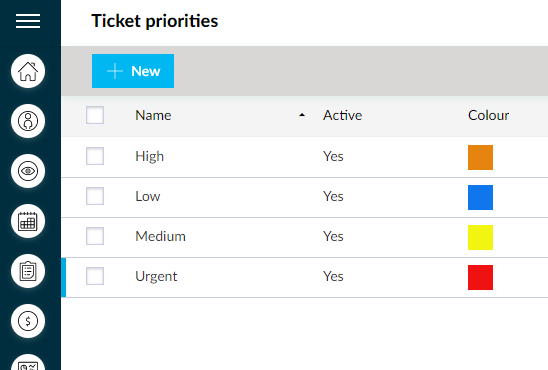Click the New button
Screen dimensions: 548x370
(133, 71)
